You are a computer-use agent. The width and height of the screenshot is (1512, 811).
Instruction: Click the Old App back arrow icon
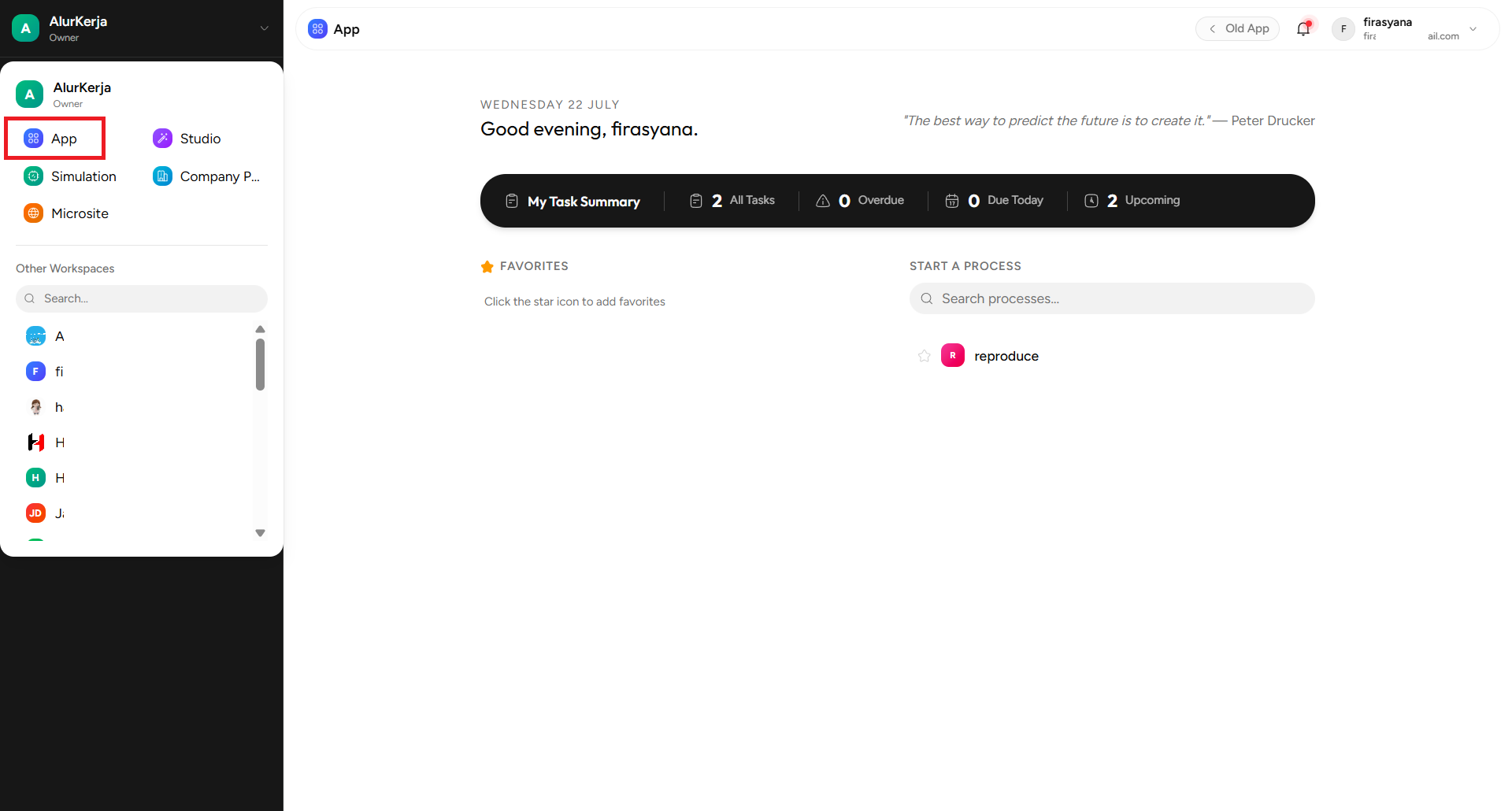point(1213,28)
